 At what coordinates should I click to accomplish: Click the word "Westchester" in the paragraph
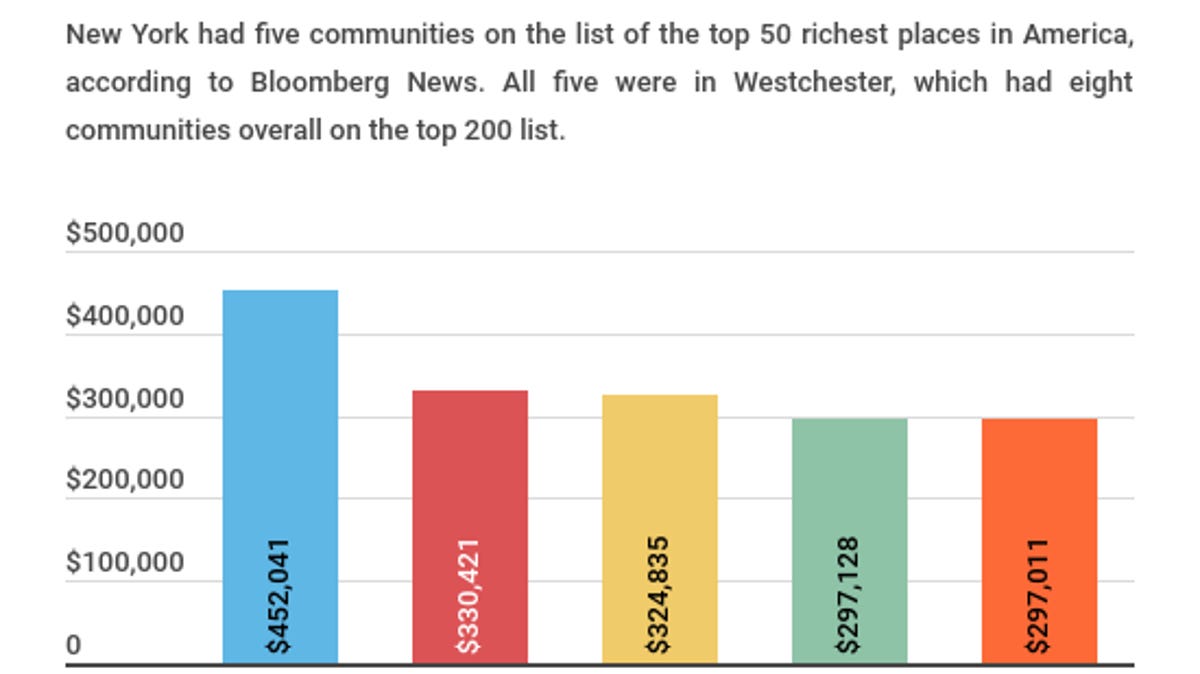(x=809, y=83)
